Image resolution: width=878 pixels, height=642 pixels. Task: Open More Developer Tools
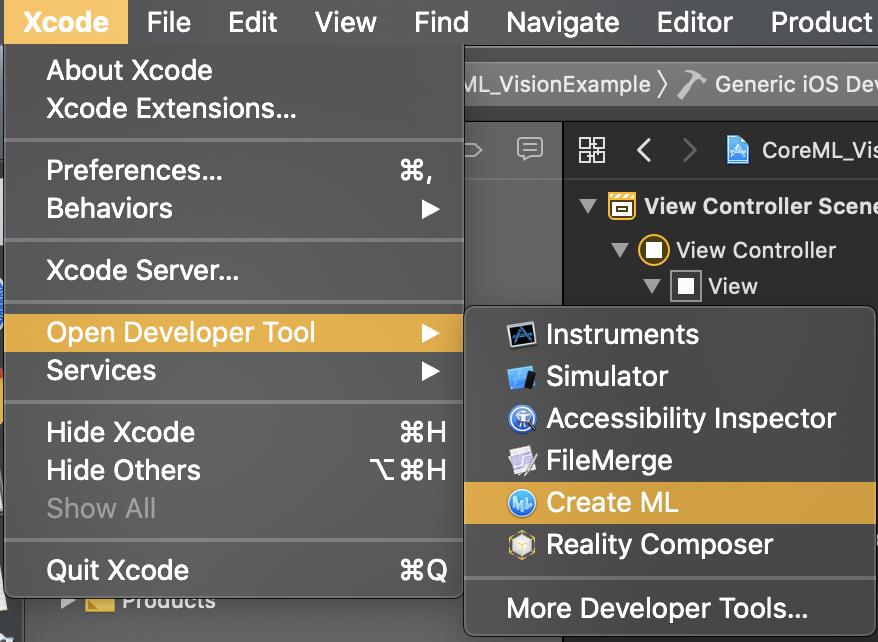657,608
